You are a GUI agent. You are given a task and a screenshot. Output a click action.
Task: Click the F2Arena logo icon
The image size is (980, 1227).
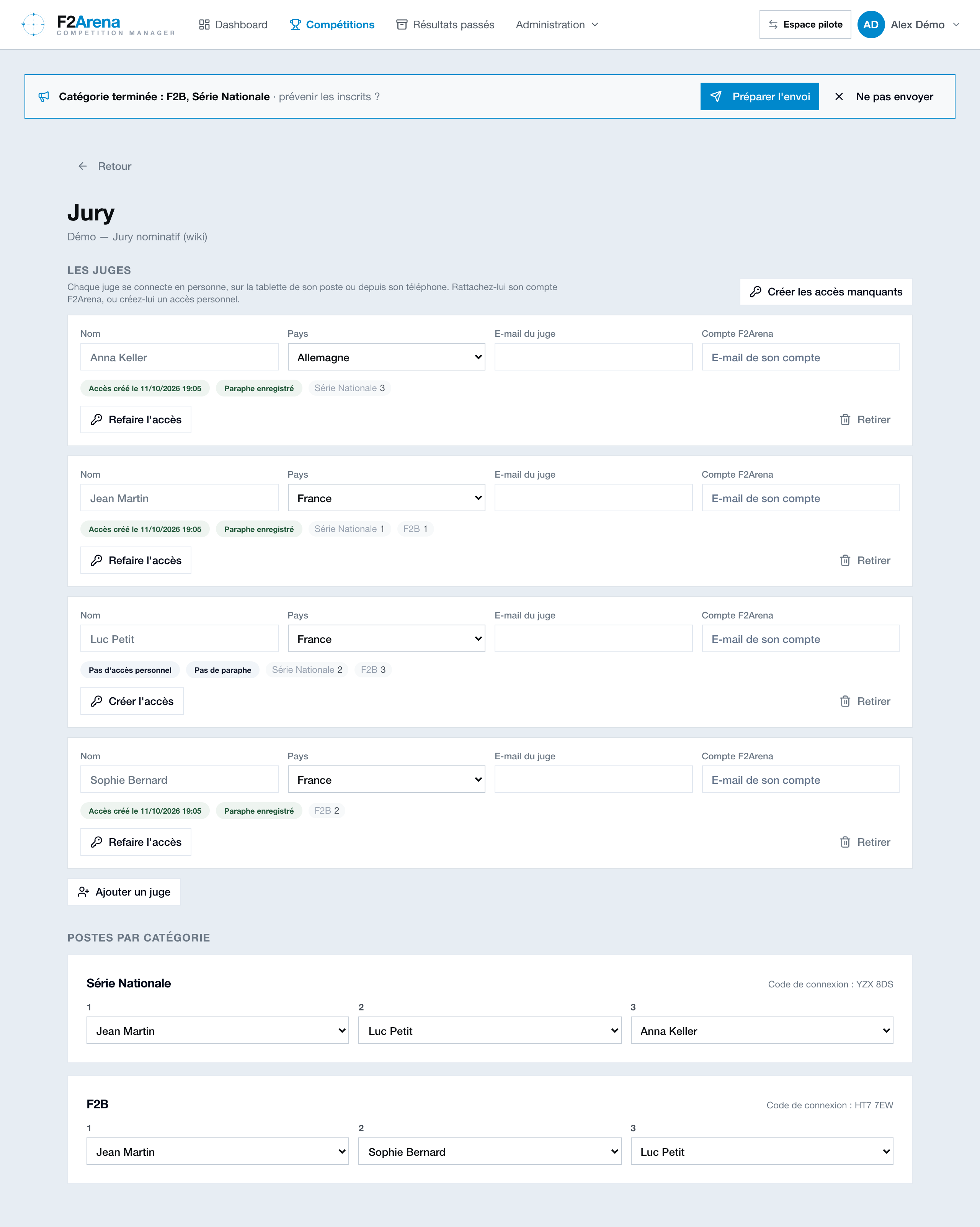tap(33, 24)
